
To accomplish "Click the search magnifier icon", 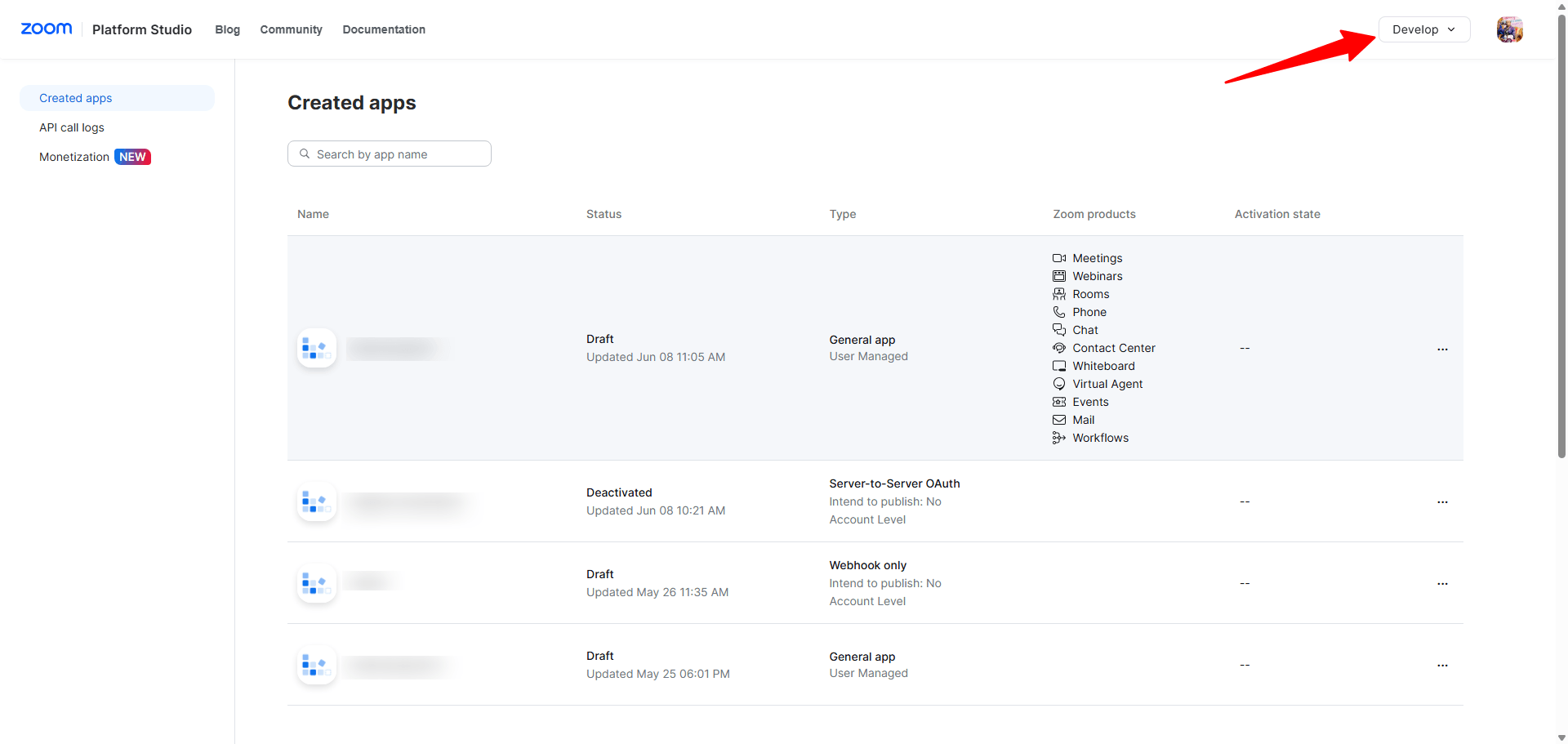I will [x=305, y=154].
